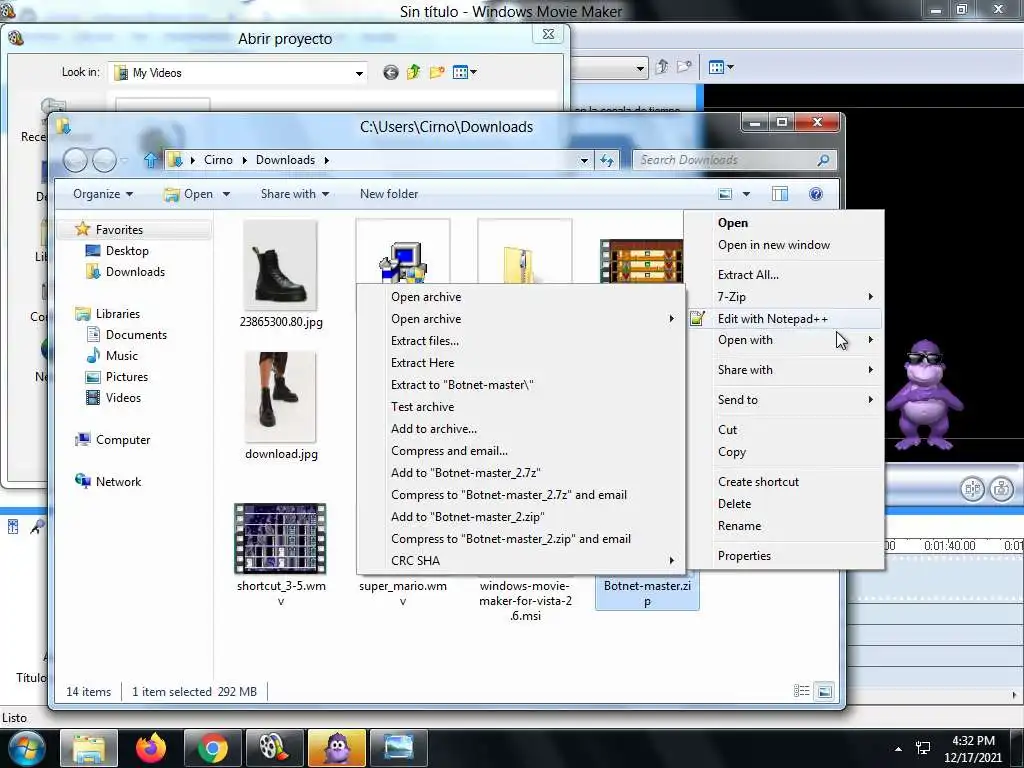Expand the Open button dropdown arrow
The width and height of the screenshot is (1024, 768).
(226, 194)
